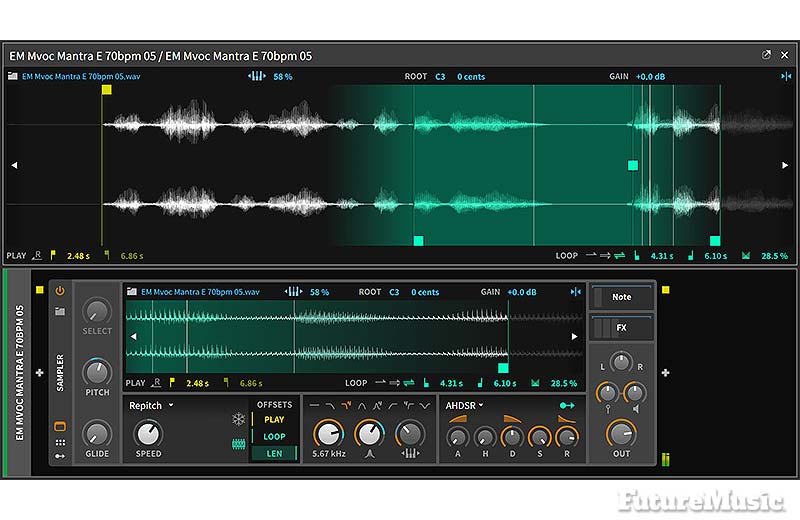Open the Repitch playback mode dropdown

pyautogui.click(x=151, y=406)
